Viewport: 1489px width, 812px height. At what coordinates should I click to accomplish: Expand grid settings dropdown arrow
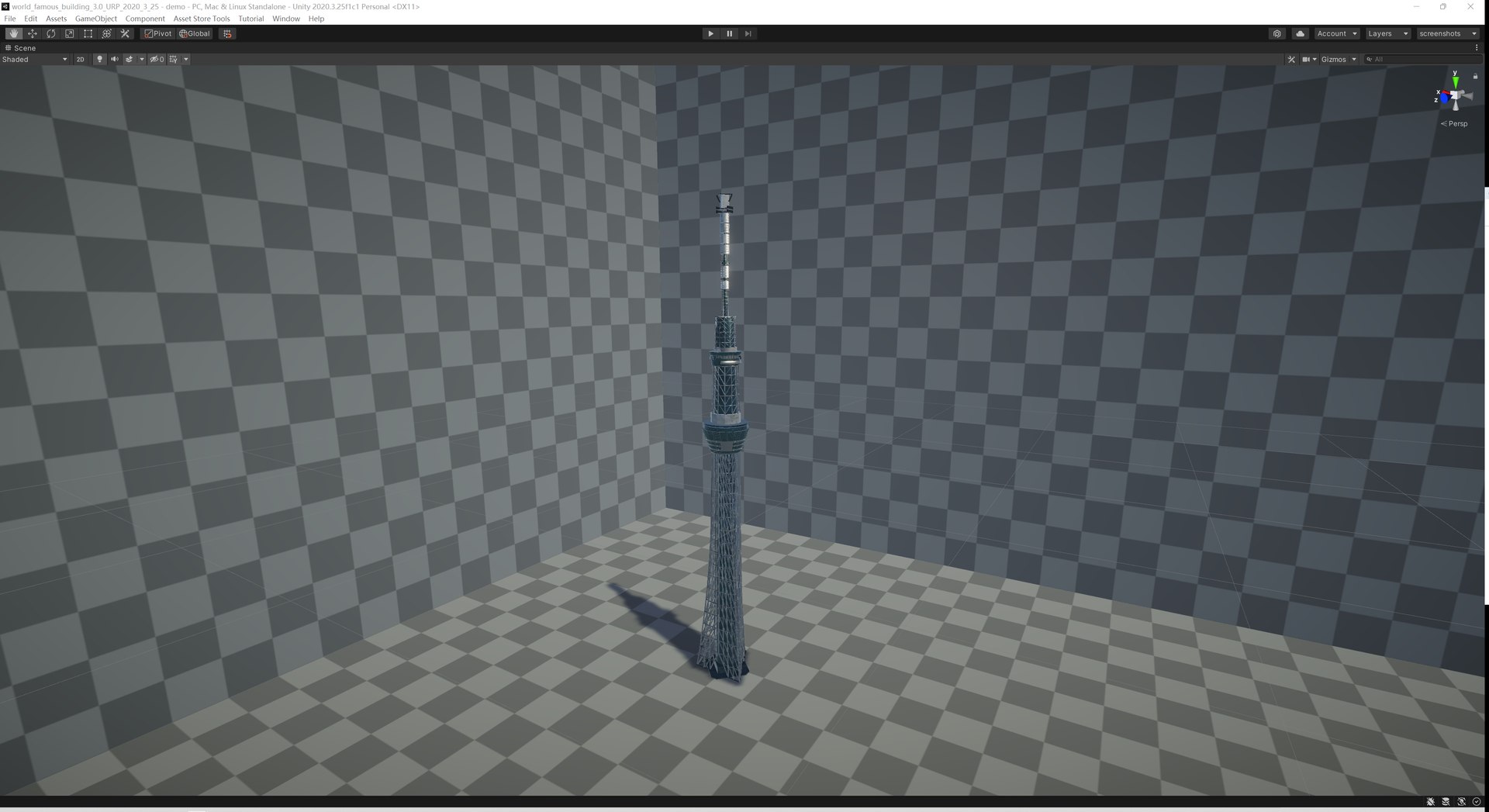[185, 59]
